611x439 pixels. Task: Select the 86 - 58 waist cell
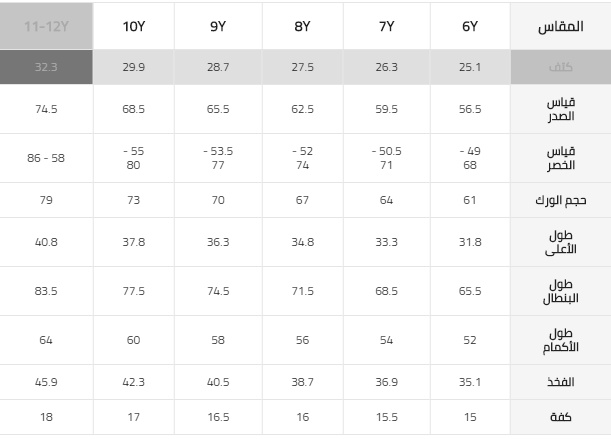[x=46, y=158]
